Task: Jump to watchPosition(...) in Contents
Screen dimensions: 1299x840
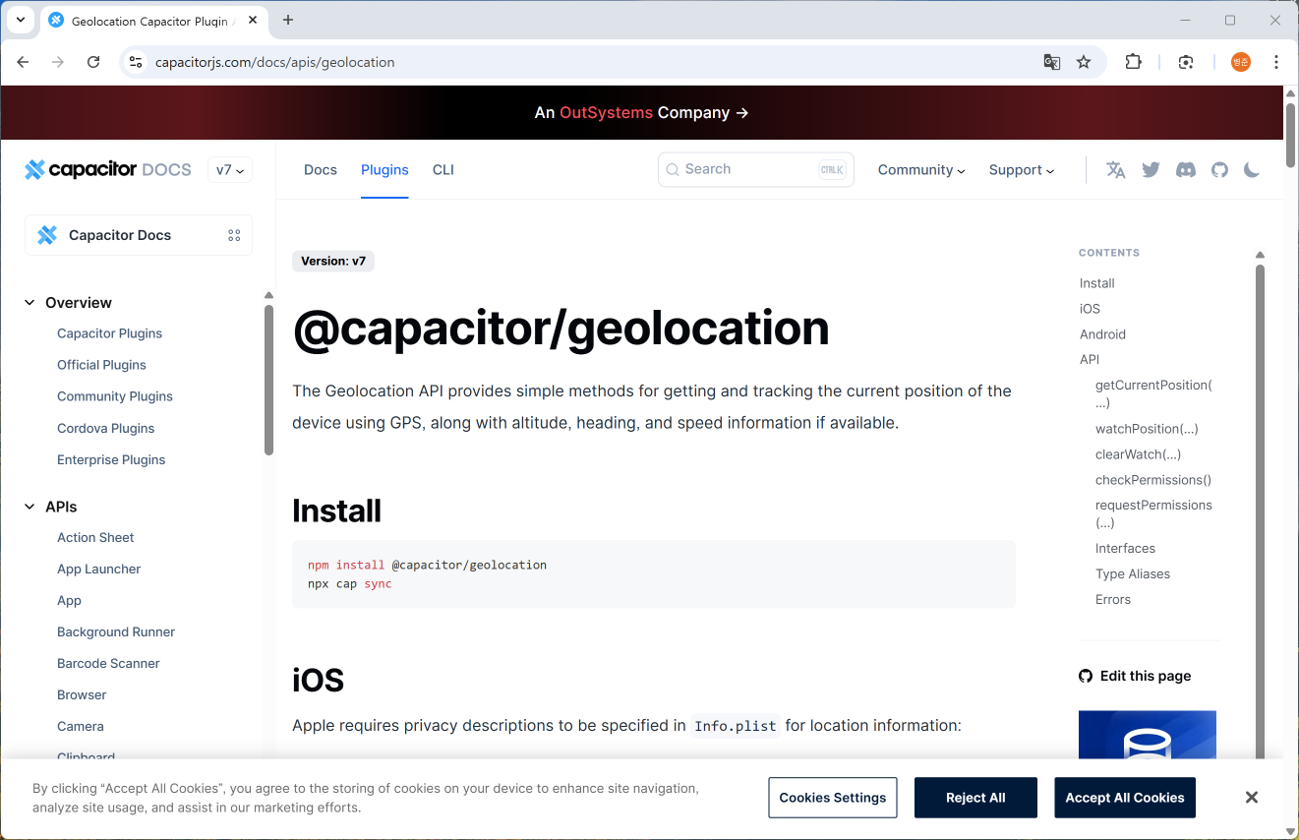Action: [1147, 429]
